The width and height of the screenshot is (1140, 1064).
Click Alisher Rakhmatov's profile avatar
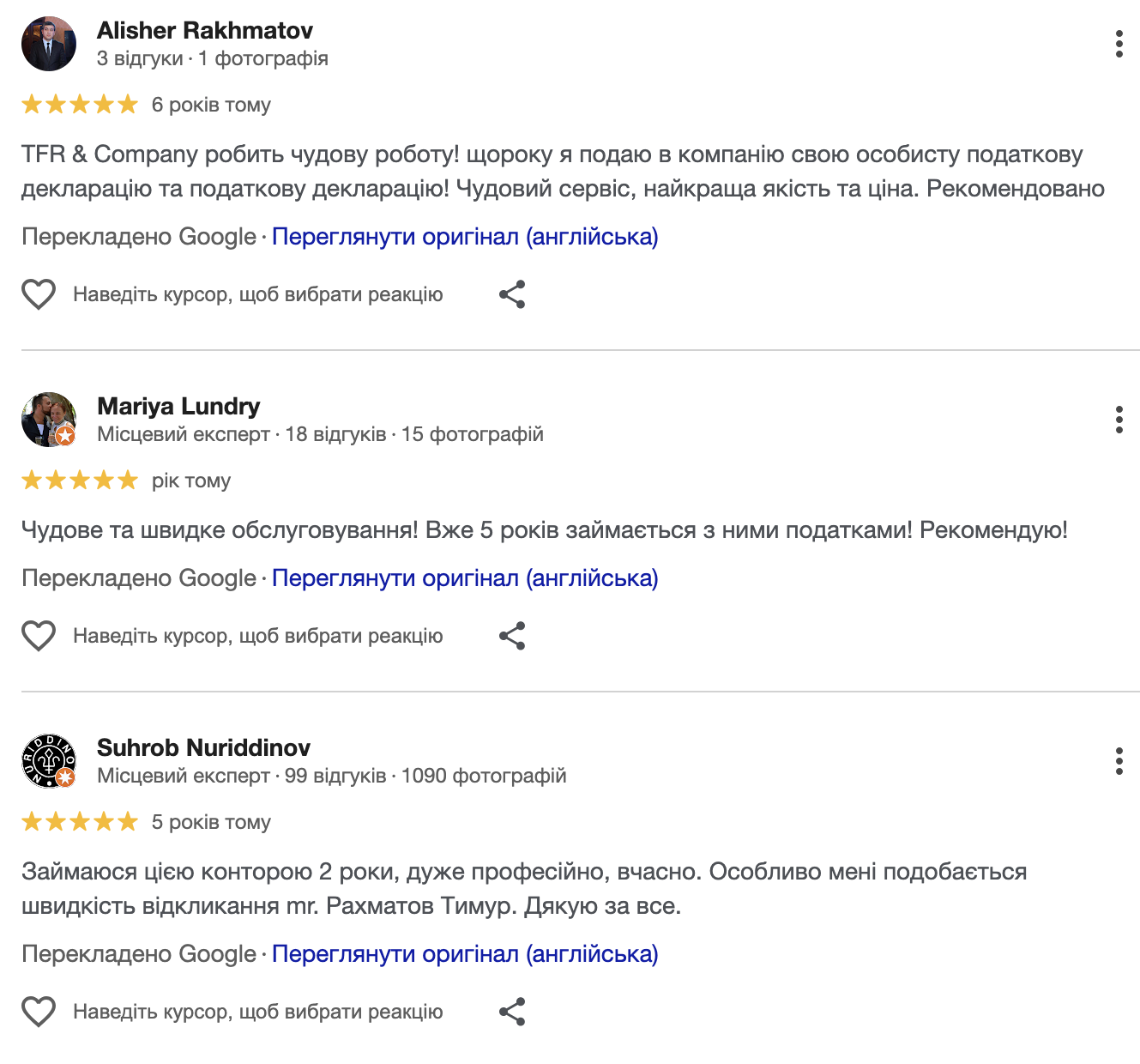(x=49, y=44)
